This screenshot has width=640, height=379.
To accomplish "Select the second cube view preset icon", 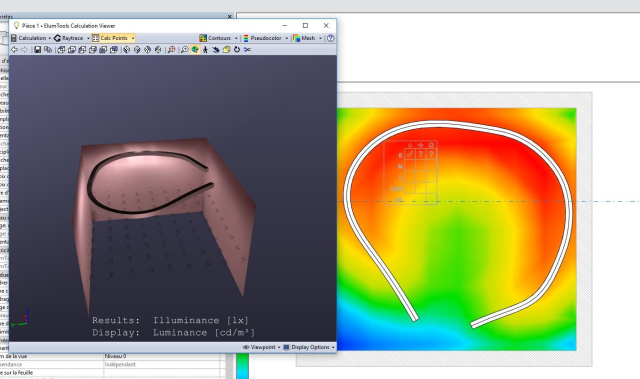I will click(71, 49).
